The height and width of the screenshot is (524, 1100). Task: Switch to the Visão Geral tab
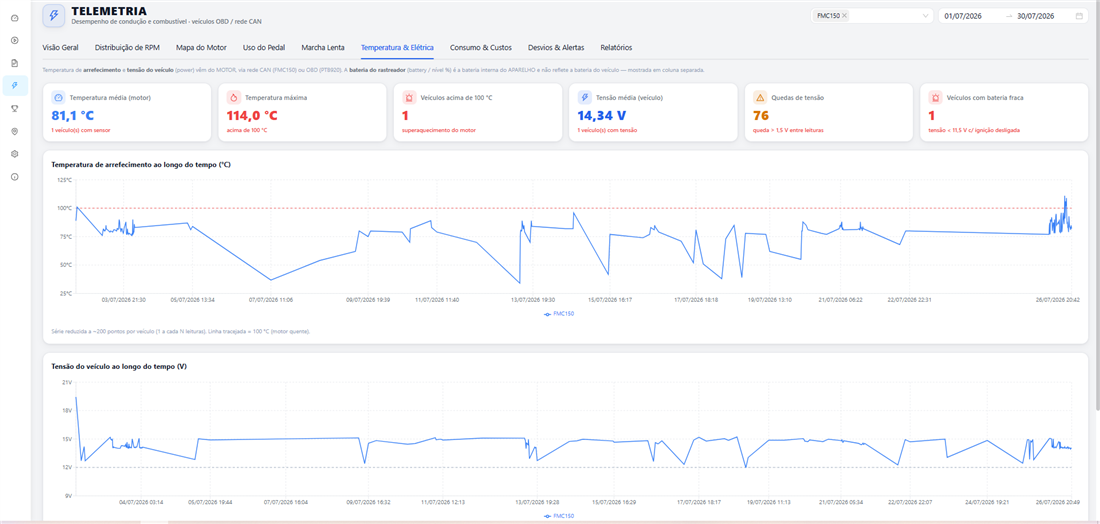click(x=60, y=48)
